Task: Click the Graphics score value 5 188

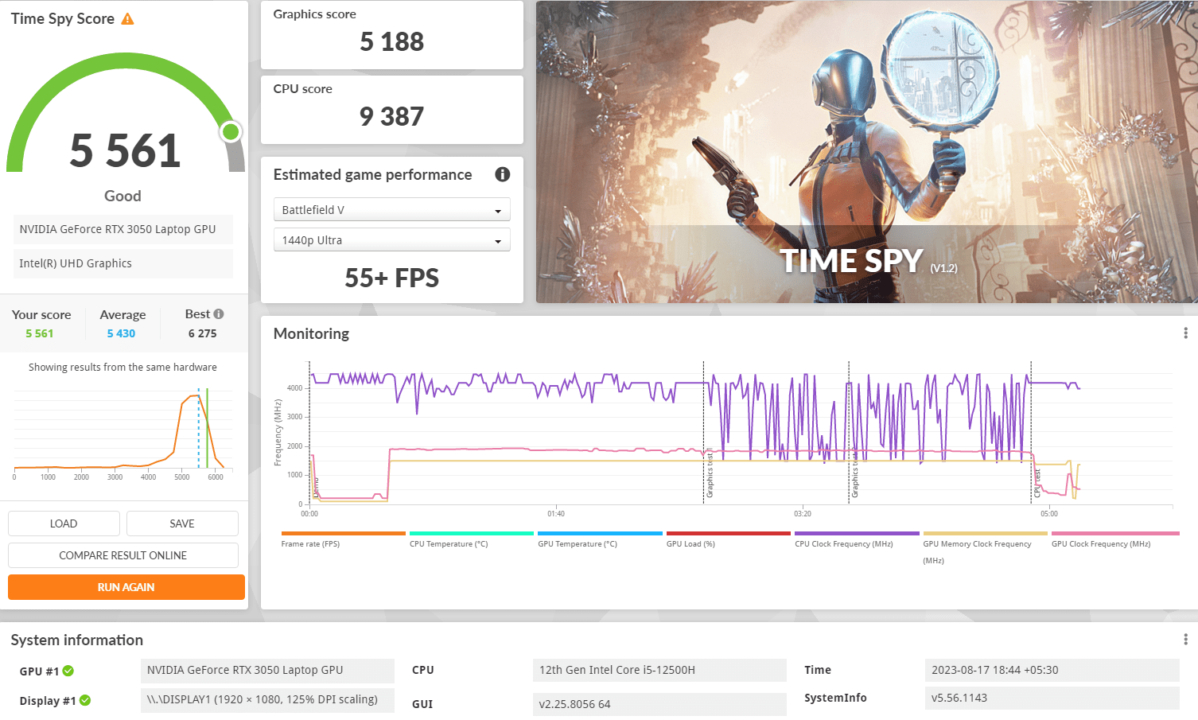Action: pyautogui.click(x=392, y=41)
